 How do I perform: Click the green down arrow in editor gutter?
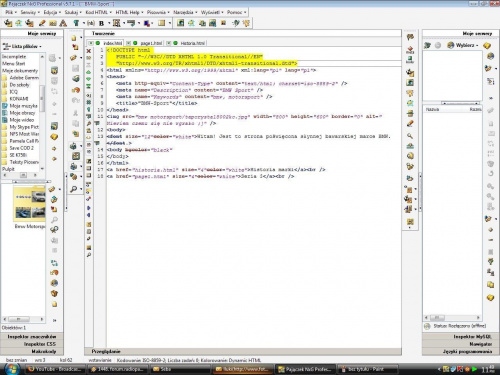point(89,79)
